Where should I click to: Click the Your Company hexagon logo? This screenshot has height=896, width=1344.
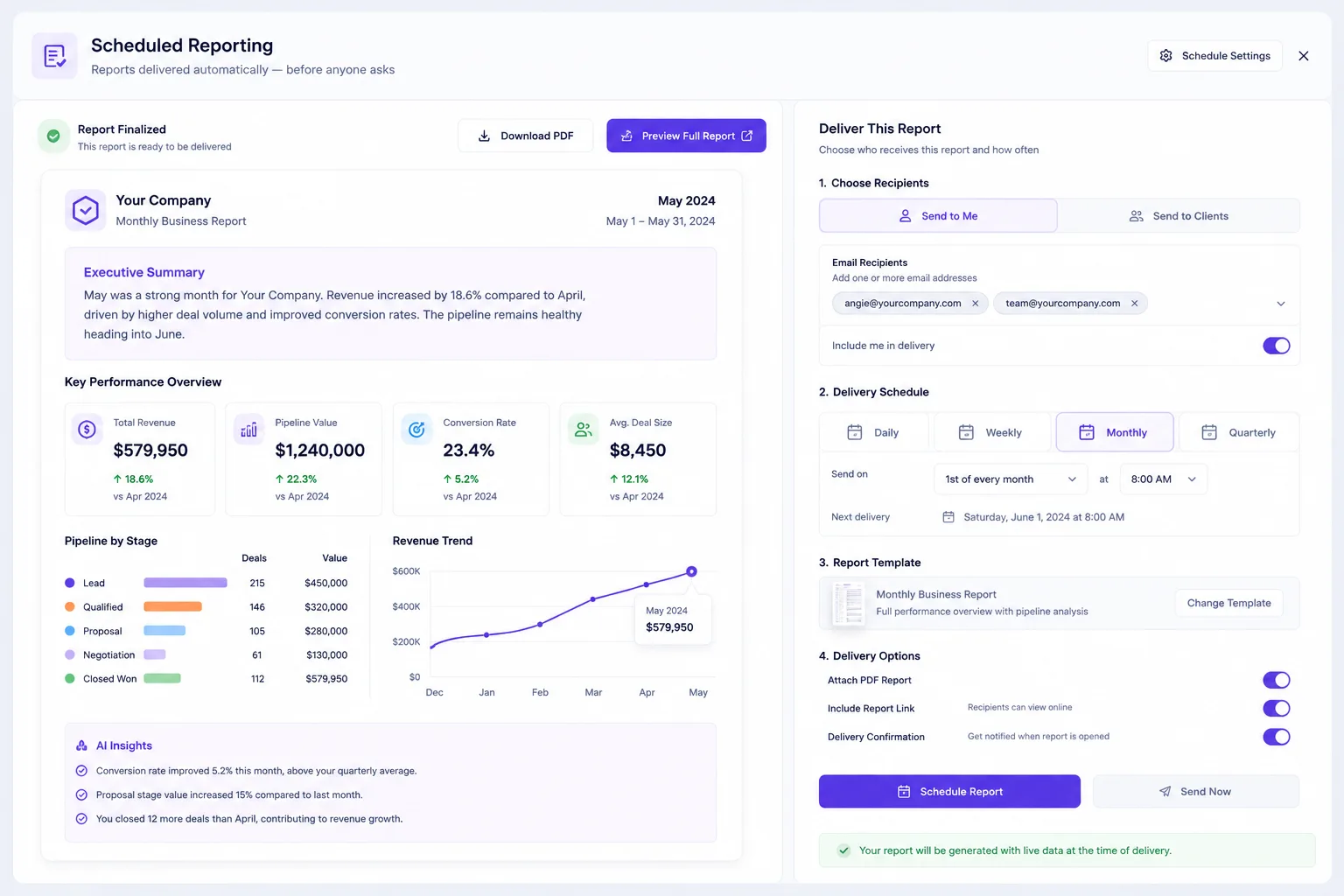(85, 211)
